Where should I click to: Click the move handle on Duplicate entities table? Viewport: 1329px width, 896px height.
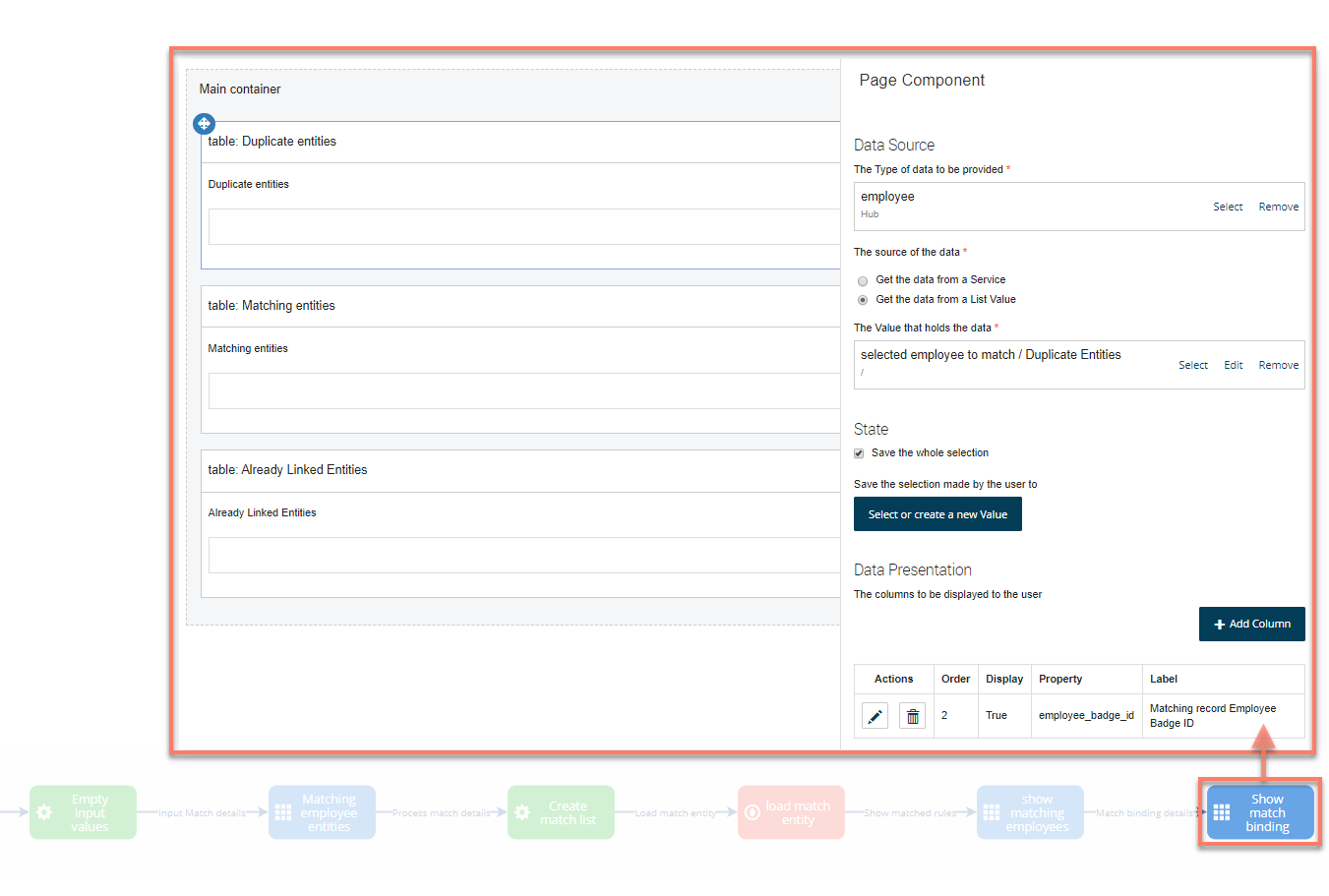click(204, 124)
